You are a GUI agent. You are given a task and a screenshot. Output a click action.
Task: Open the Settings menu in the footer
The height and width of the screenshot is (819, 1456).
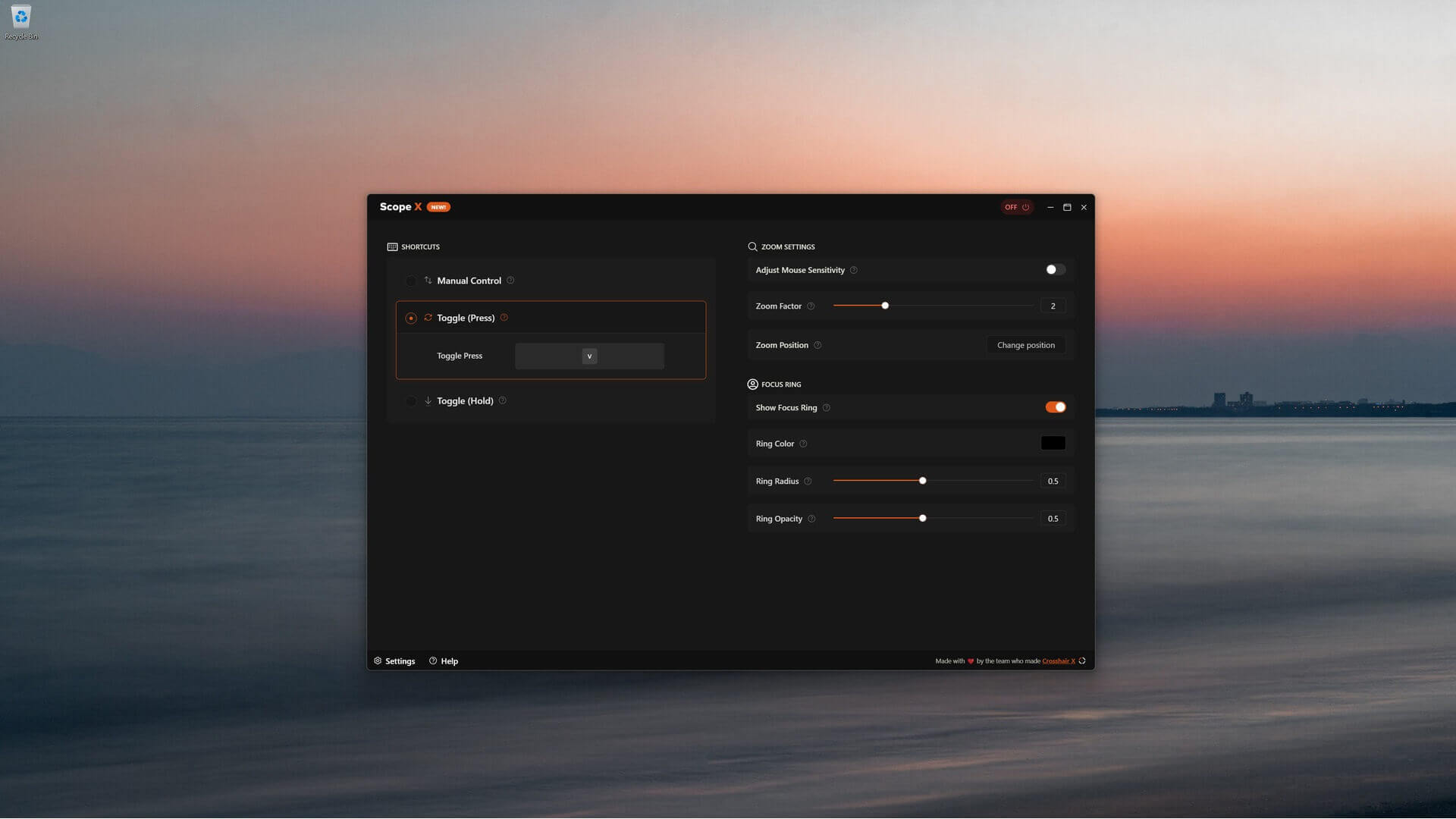point(394,661)
